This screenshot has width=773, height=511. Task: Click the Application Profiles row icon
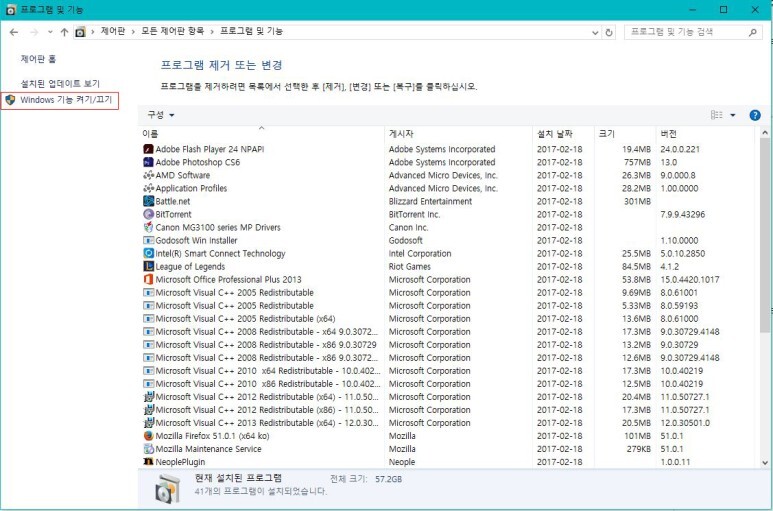148,188
